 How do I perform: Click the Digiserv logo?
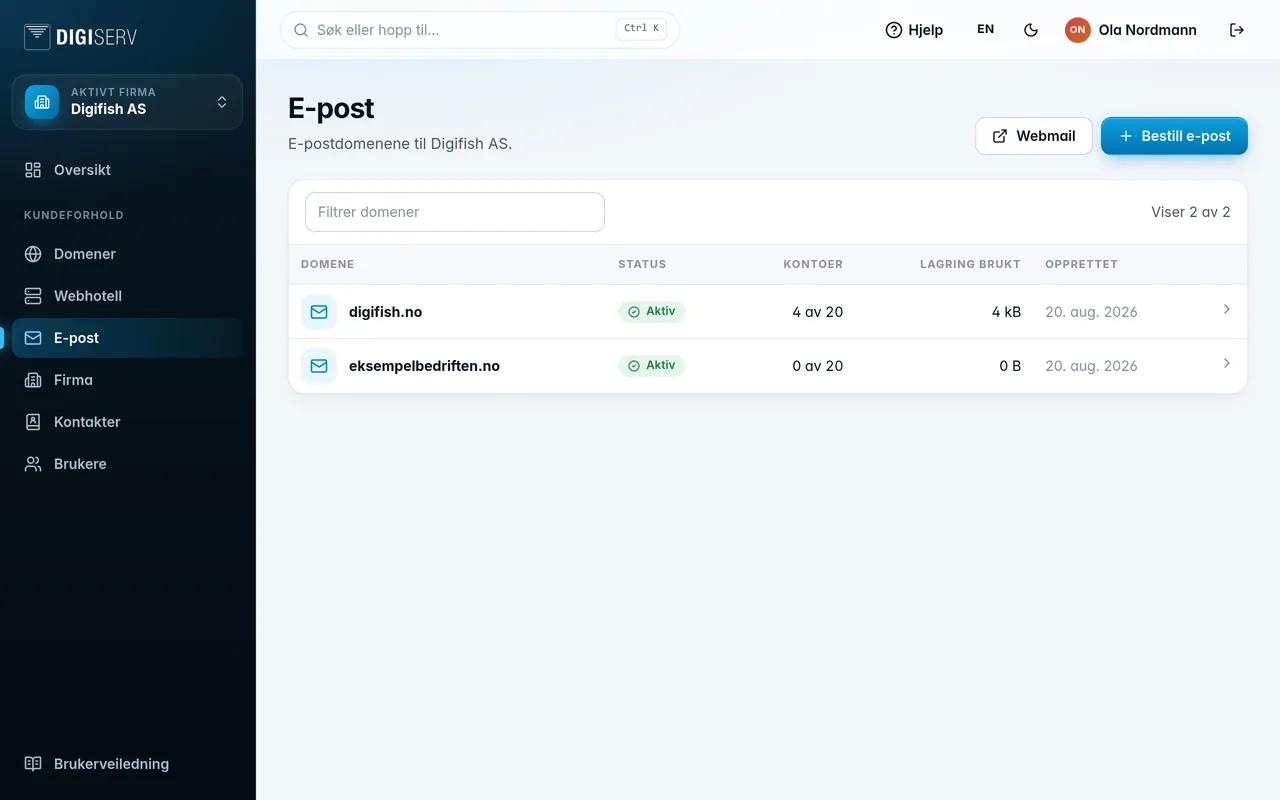point(81,37)
